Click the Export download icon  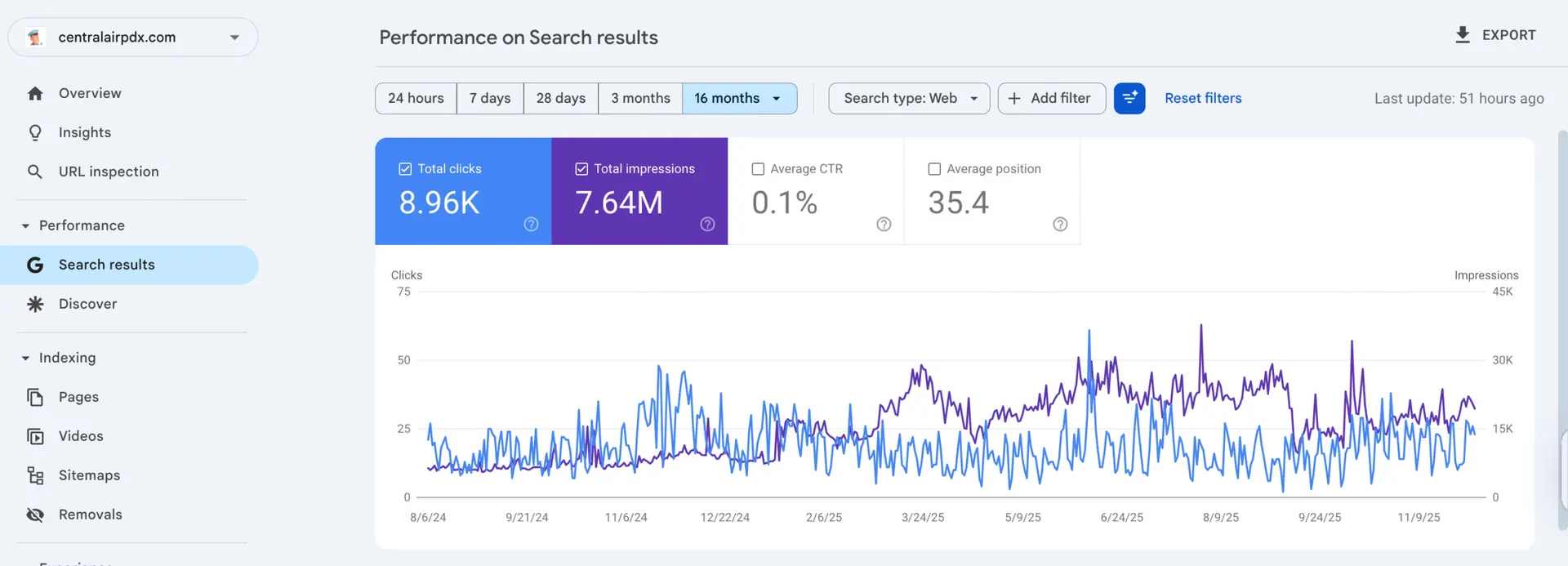(x=1463, y=35)
